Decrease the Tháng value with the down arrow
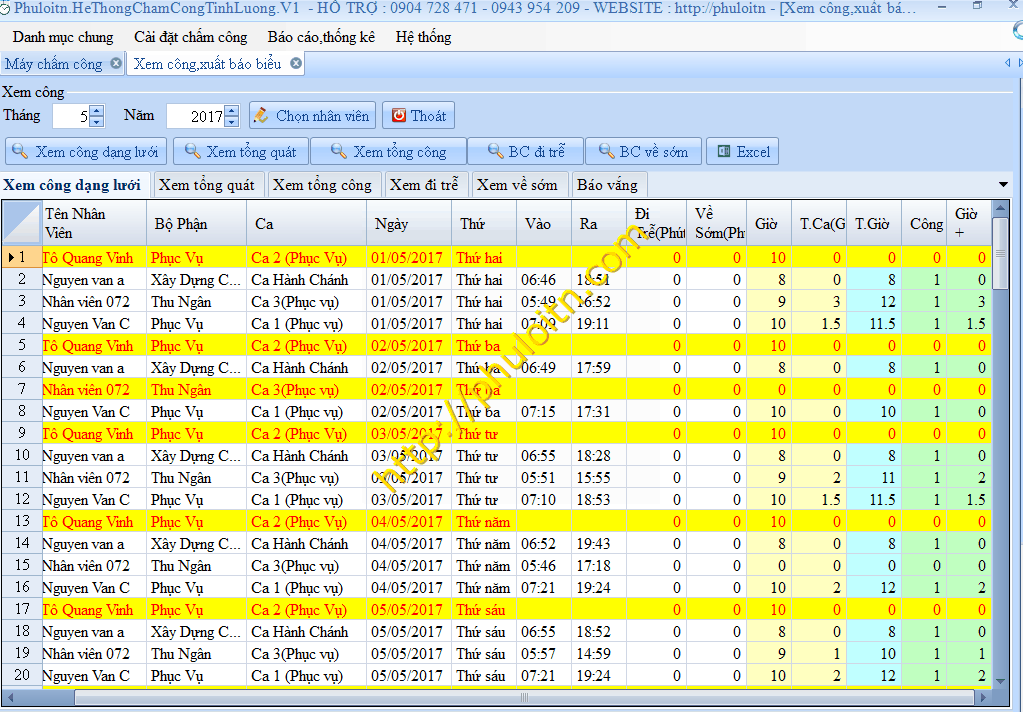 click(97, 122)
